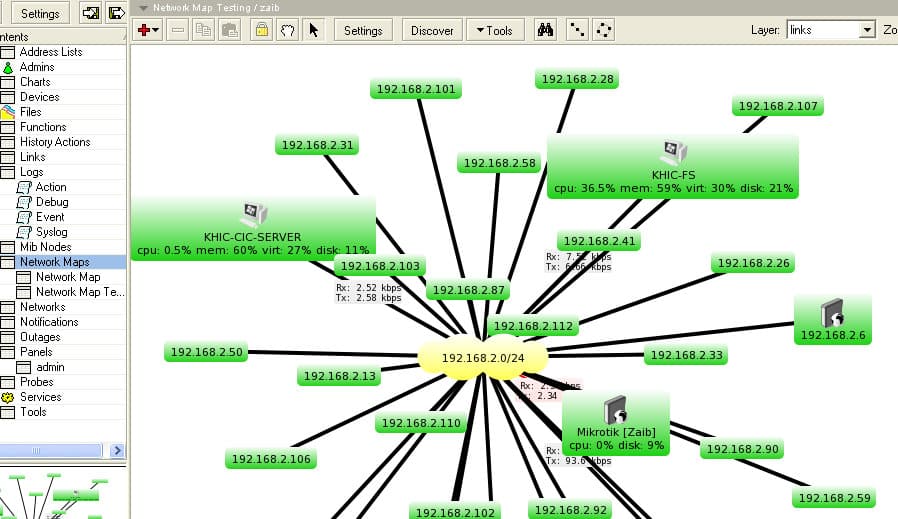Screen dimensions: 898x519
Task: Click the 192.168.2.0/24 network cloud
Action: [x=483, y=358]
